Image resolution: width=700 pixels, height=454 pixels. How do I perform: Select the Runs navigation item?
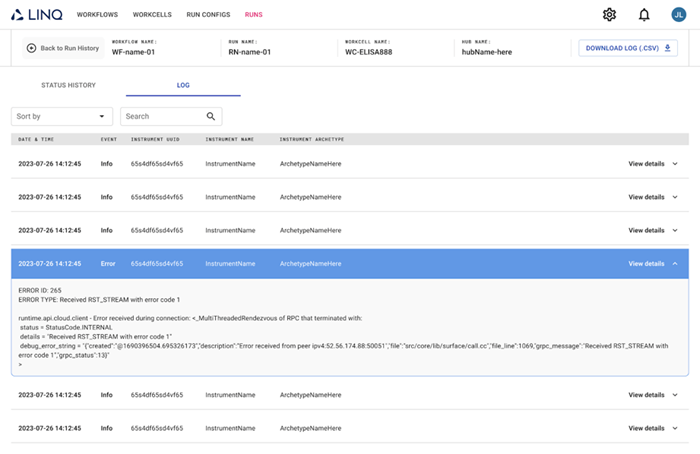254,15
